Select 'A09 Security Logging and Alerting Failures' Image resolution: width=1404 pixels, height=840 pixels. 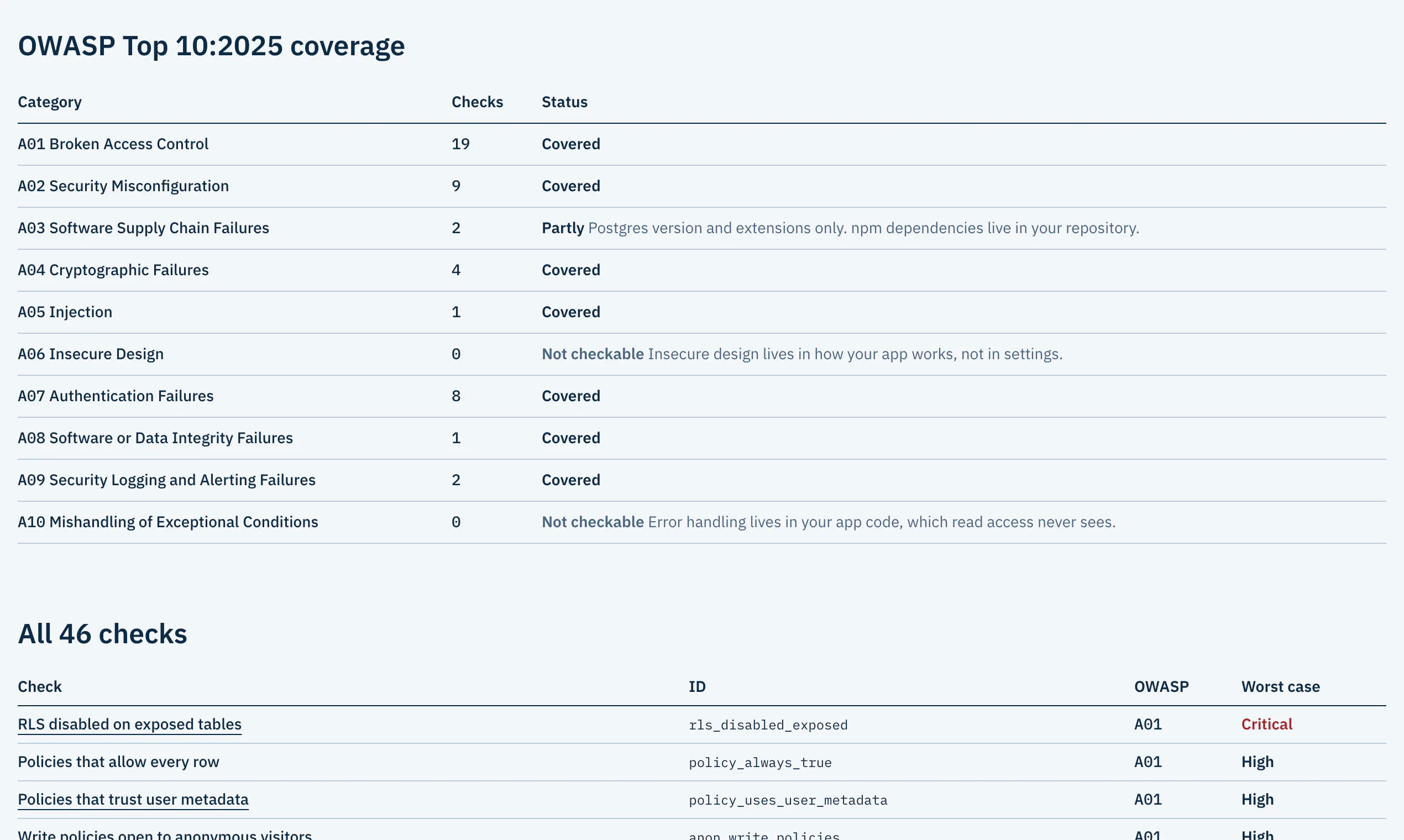(166, 480)
